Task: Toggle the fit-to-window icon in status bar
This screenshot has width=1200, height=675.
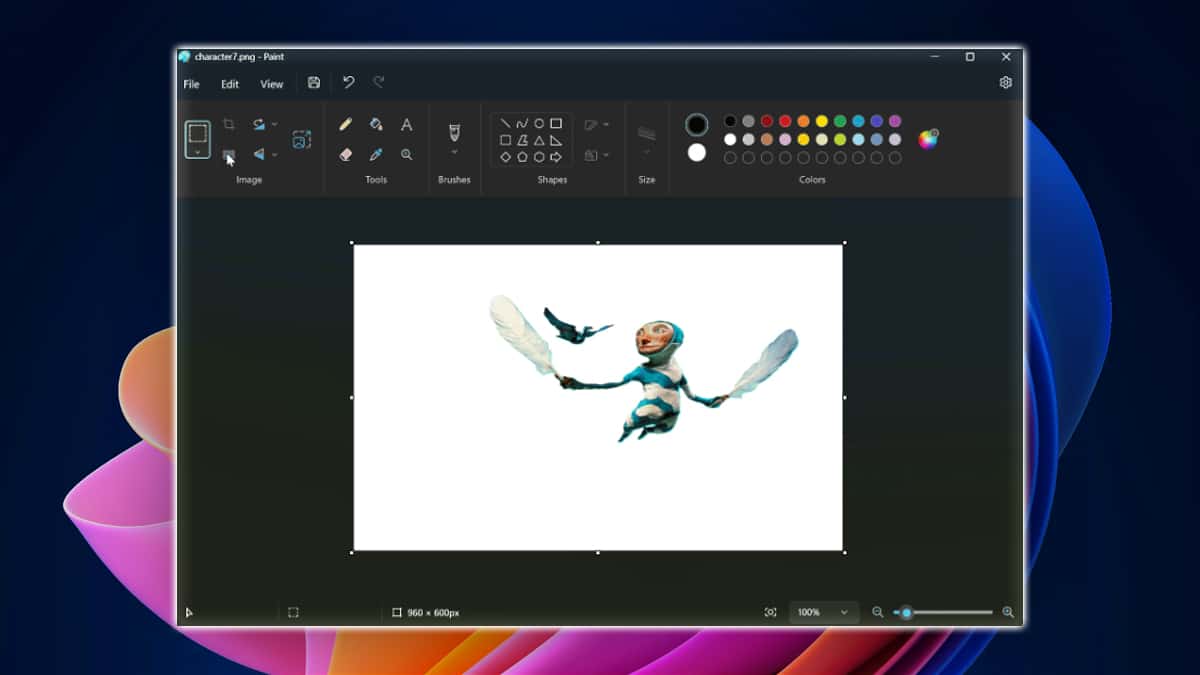Action: (770, 612)
